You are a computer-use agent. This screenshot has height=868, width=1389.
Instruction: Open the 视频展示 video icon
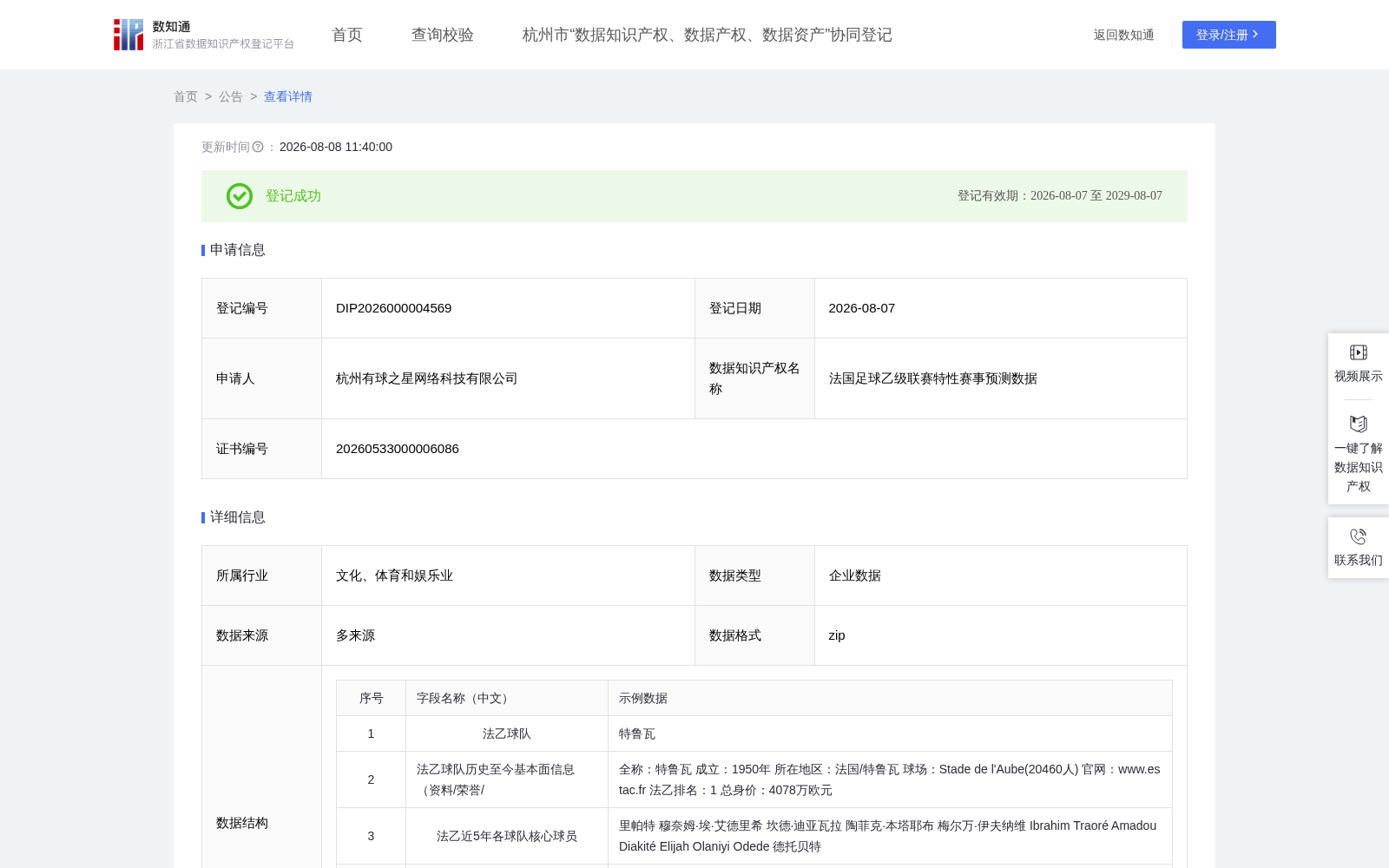(1359, 352)
